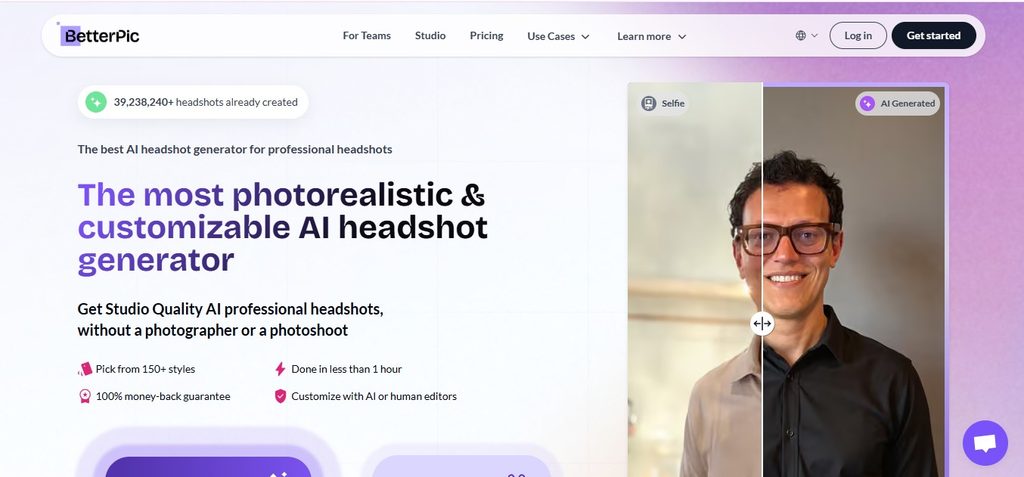Open the For Teams page
Screen dimensions: 1024x477
click(367, 36)
